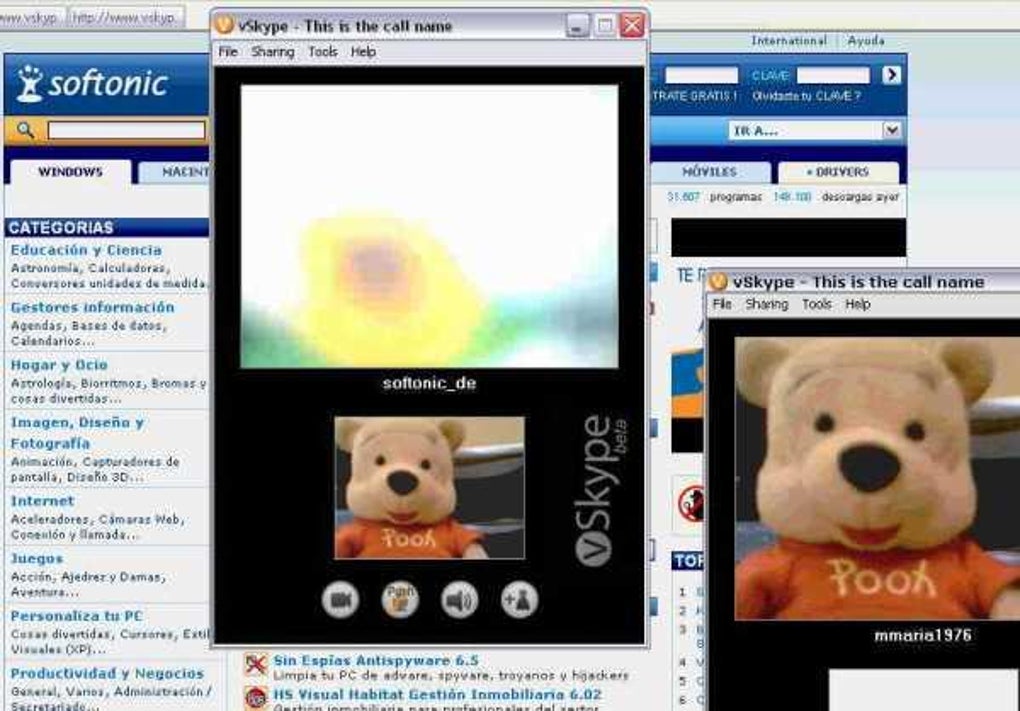Open the Sharing menu in front vSkype window
This screenshot has height=711, width=1020.
point(273,52)
